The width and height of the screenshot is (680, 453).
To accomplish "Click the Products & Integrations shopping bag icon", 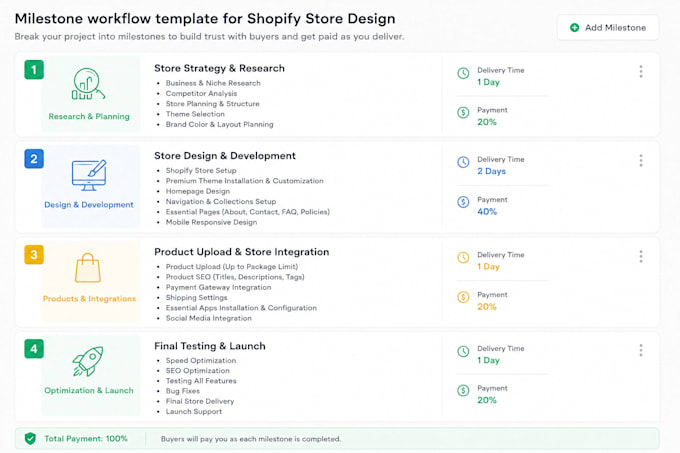I will pos(88,268).
